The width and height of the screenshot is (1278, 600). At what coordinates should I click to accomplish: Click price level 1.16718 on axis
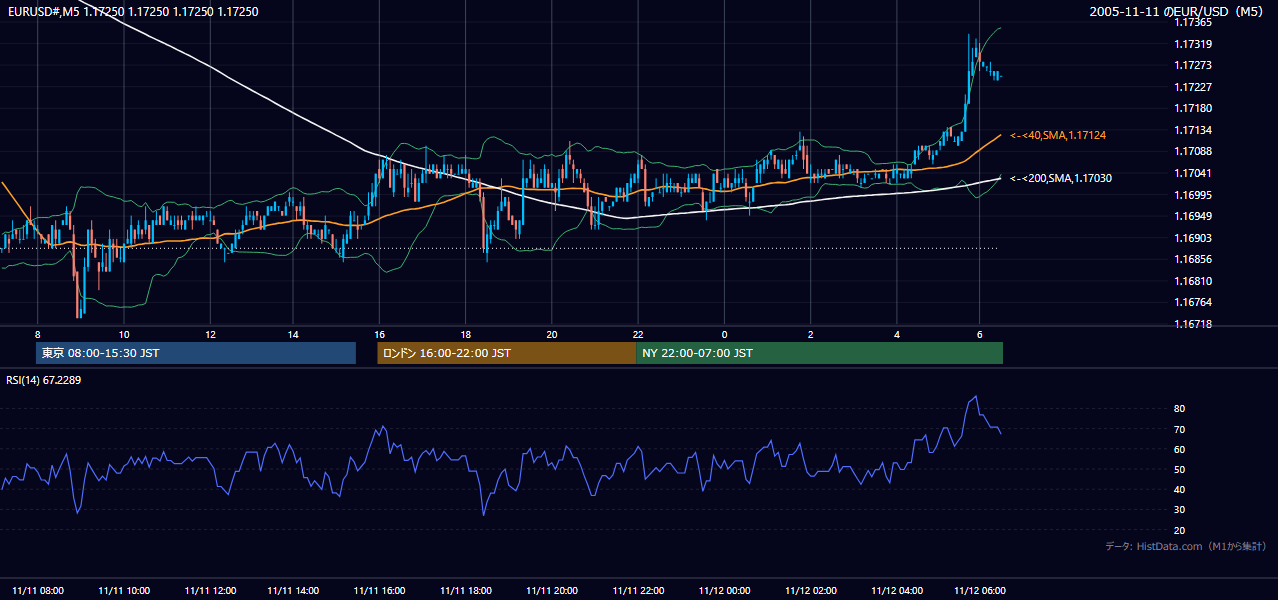1194,324
